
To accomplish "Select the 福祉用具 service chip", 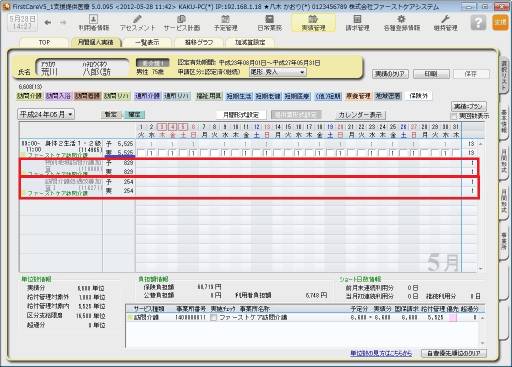I will tap(209, 96).
